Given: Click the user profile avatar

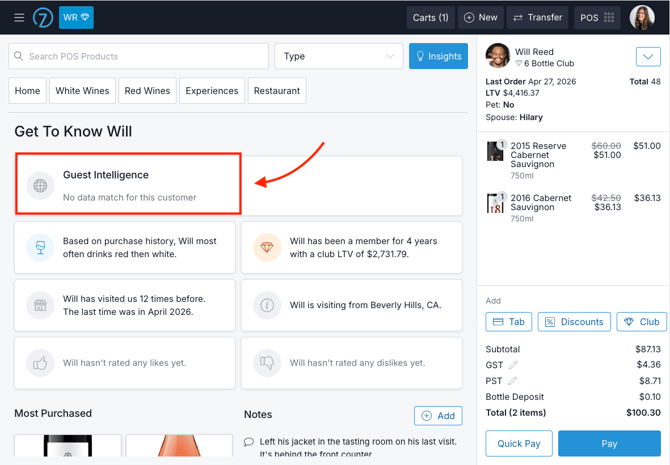Looking at the screenshot, I should [642, 18].
